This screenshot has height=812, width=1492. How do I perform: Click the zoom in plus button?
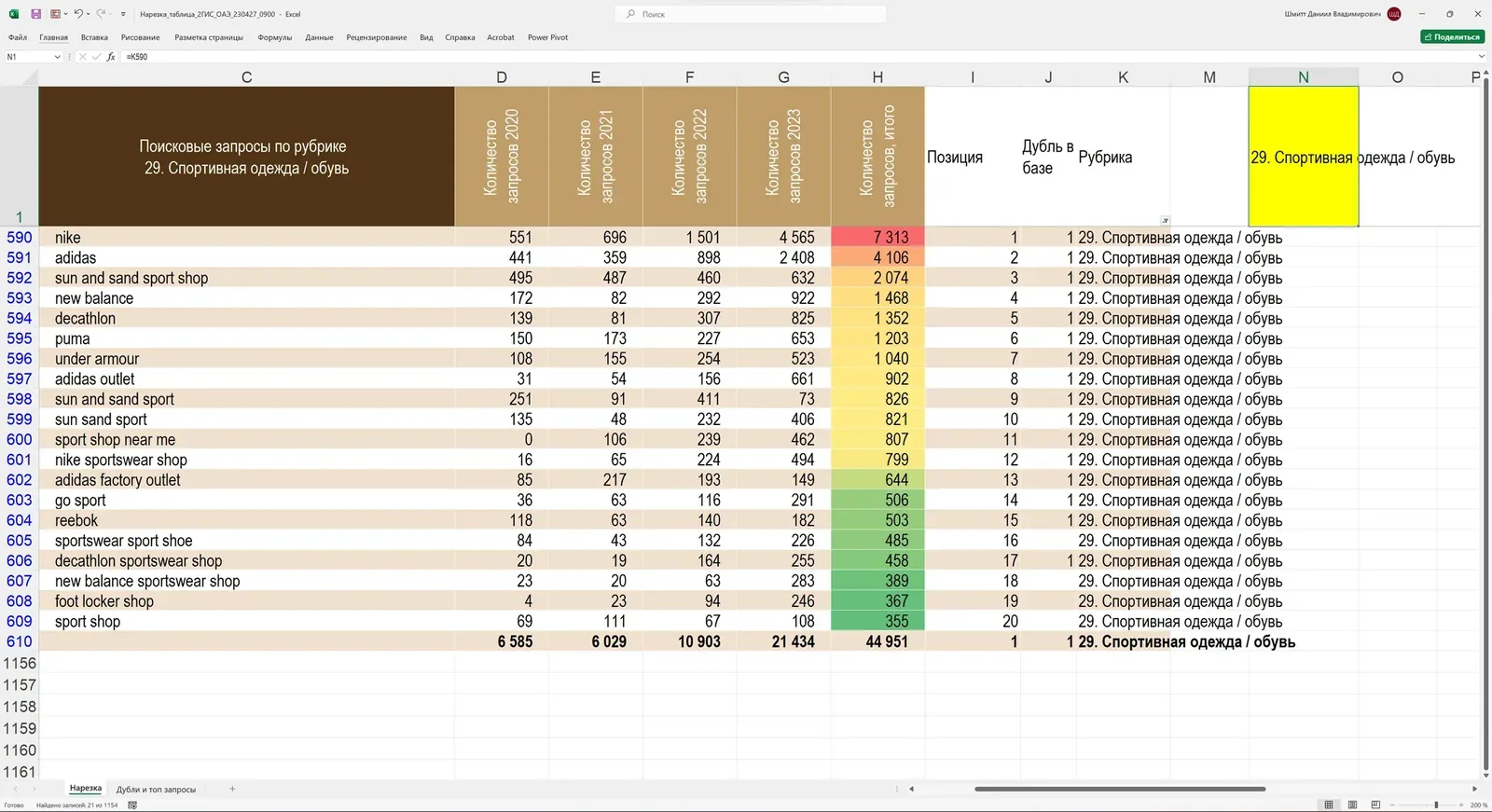(1461, 805)
